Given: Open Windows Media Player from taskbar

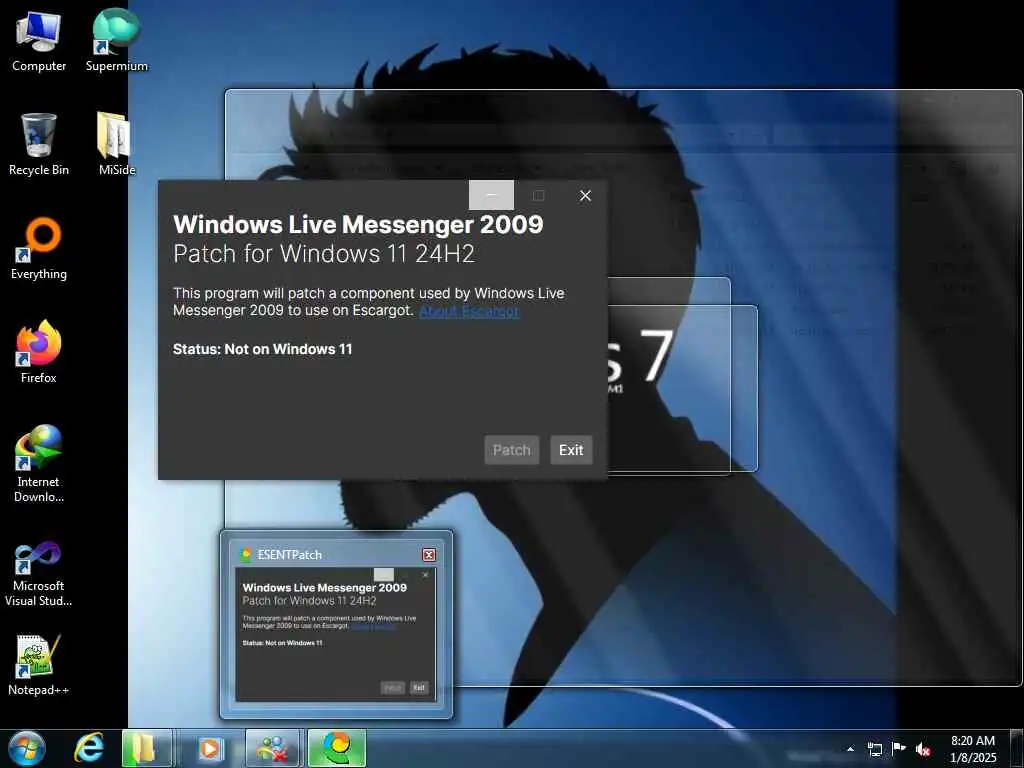Looking at the screenshot, I should [x=209, y=748].
